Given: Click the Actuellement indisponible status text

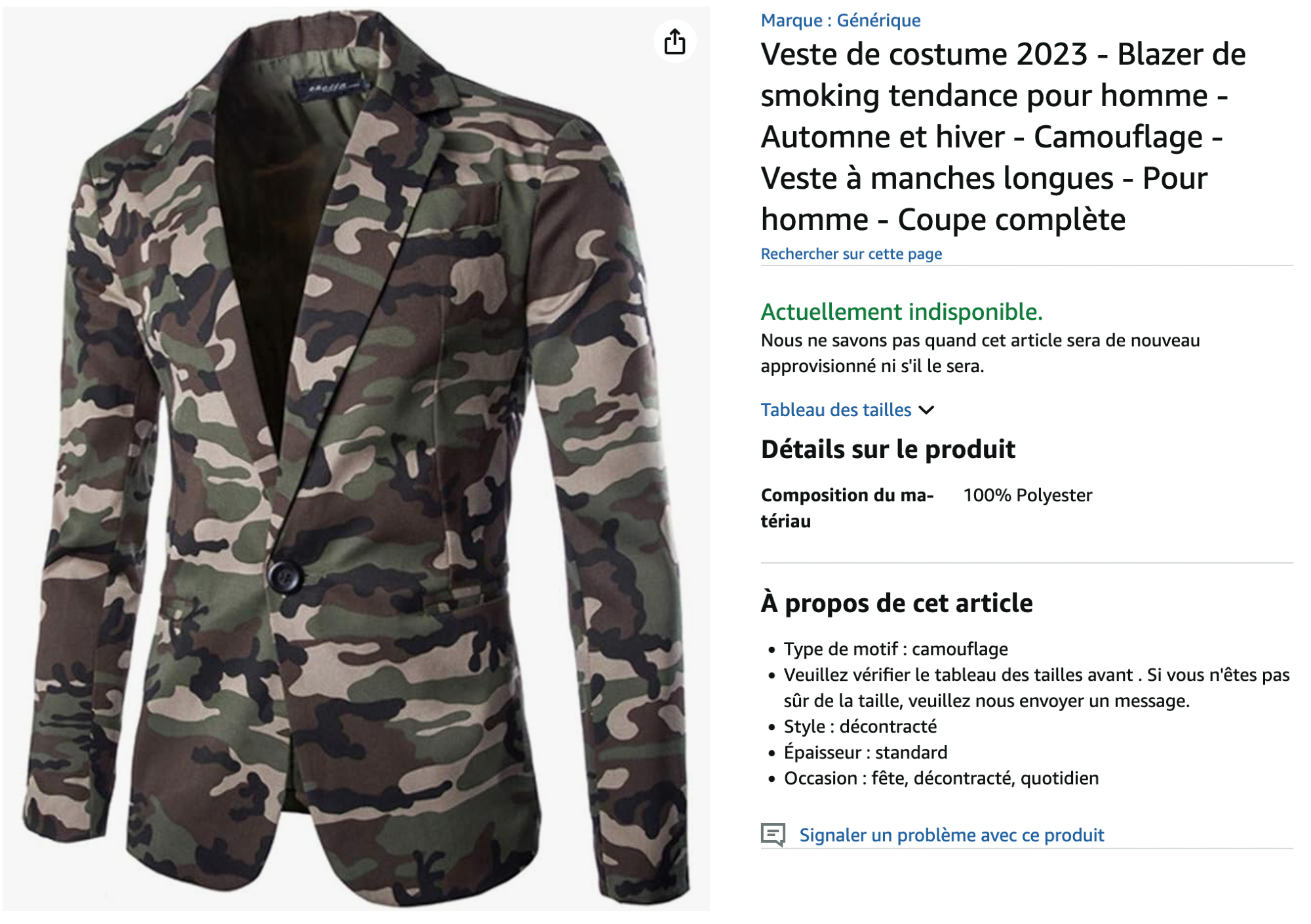Looking at the screenshot, I should 901,312.
